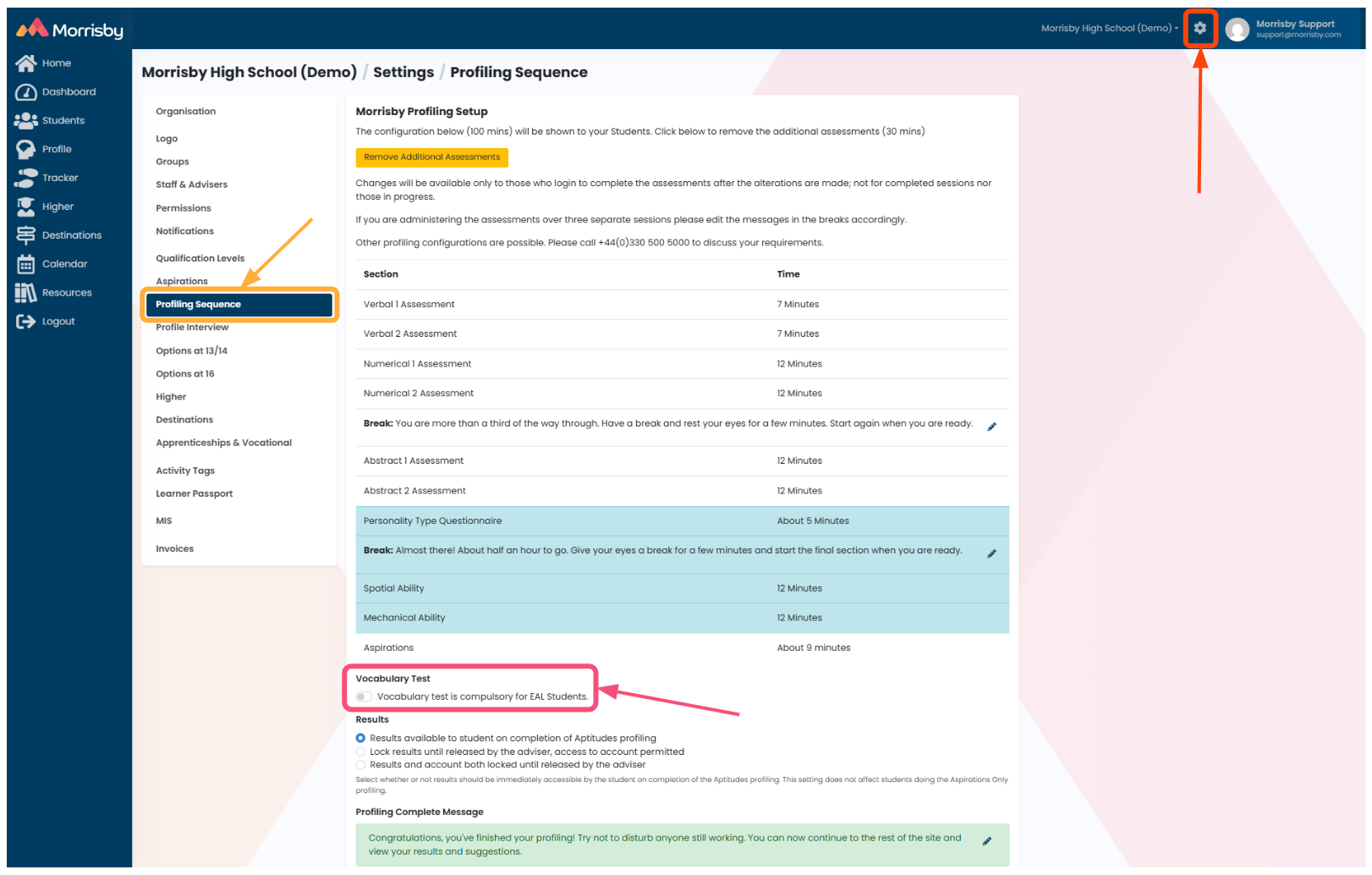Select results available on completion radio
The image size is (1372, 875).
tap(360, 739)
